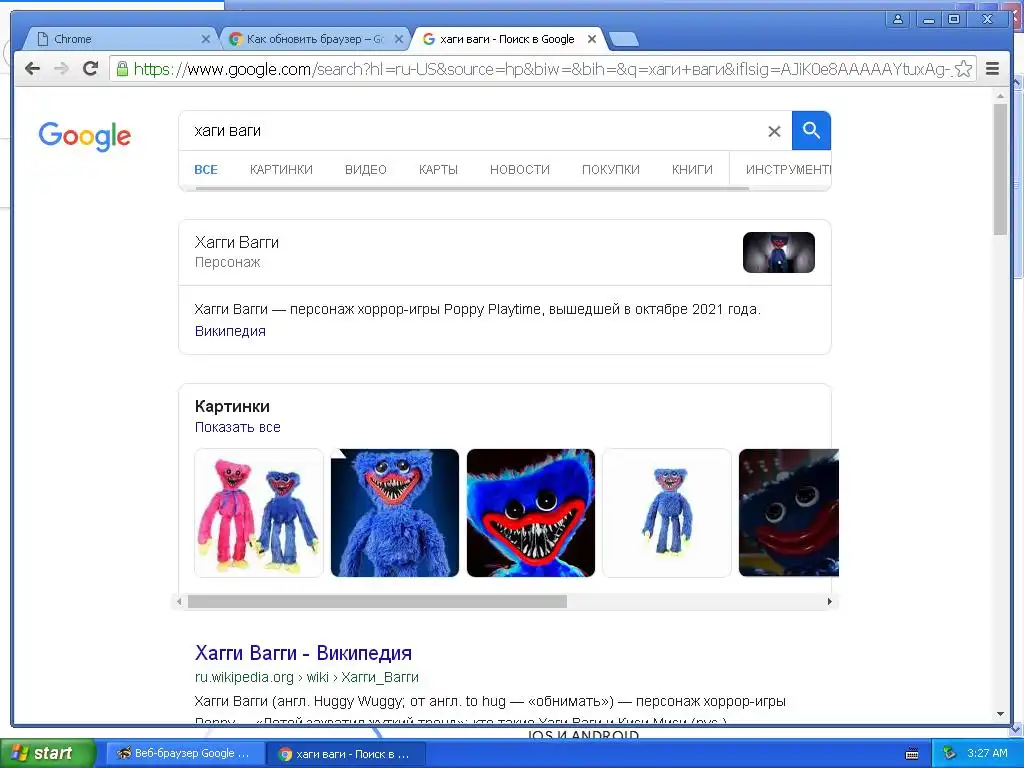The image size is (1024, 768).
Task: Open a new tab with the new-tab button
Action: pos(624,40)
